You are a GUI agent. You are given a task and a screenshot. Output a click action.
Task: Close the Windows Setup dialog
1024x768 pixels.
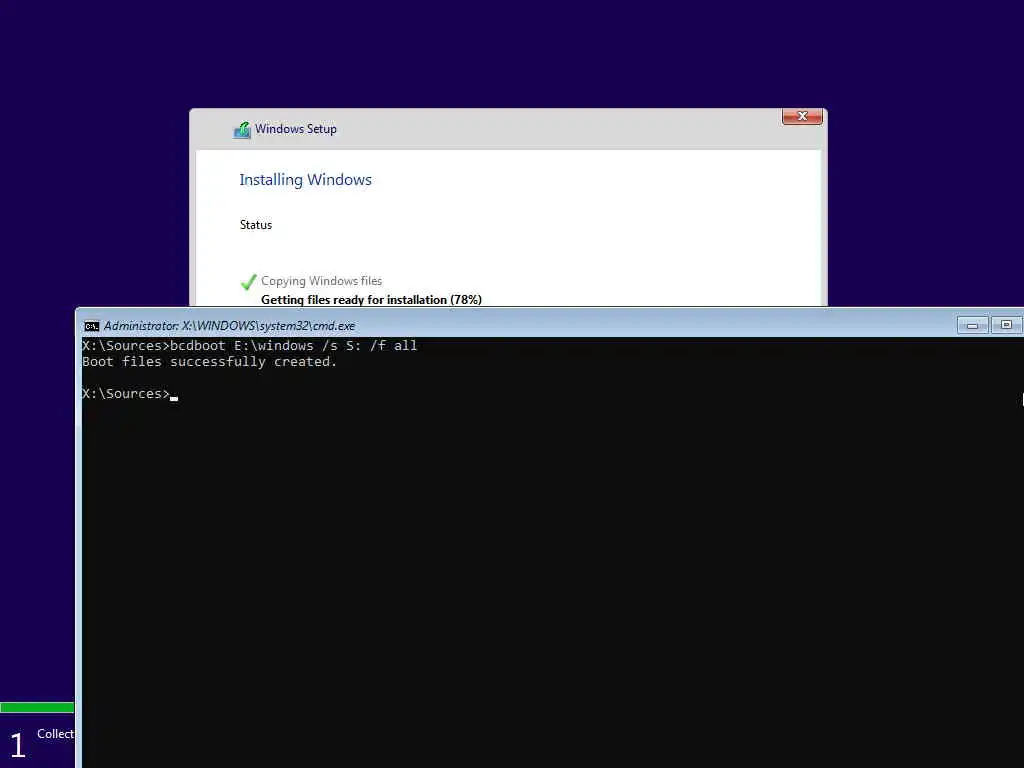tap(802, 116)
